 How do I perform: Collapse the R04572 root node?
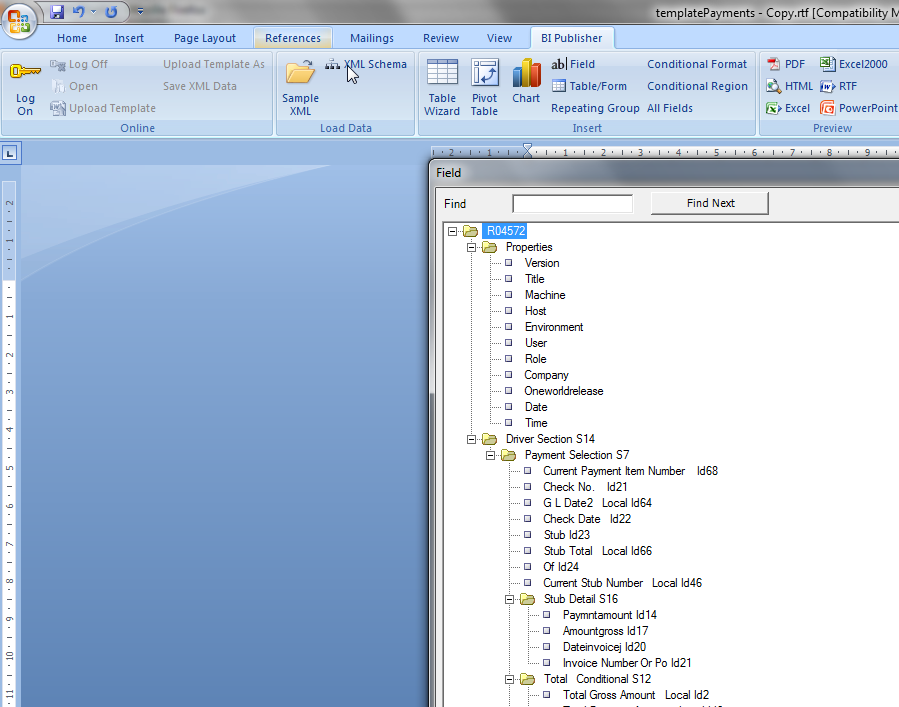pyautogui.click(x=452, y=231)
